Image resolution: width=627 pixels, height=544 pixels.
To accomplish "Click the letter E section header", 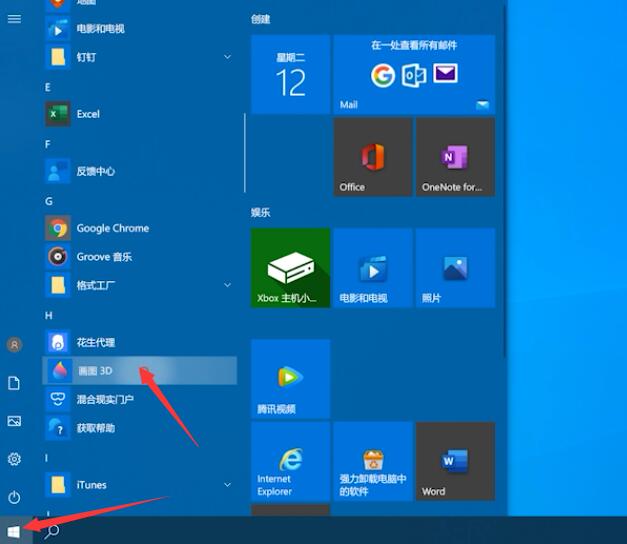I will pyautogui.click(x=48, y=87).
